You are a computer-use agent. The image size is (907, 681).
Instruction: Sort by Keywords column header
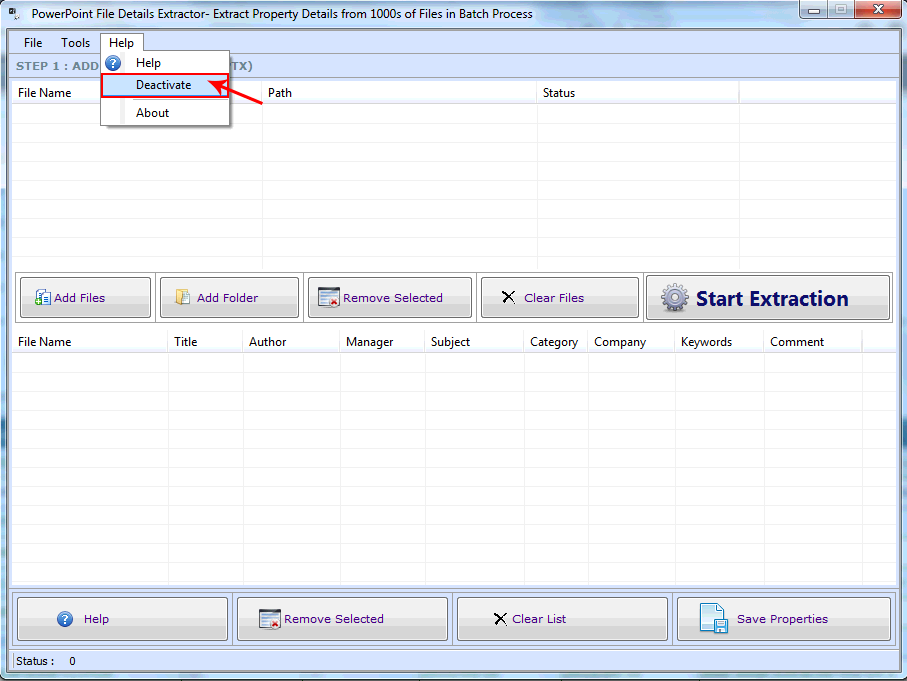[x=719, y=342]
